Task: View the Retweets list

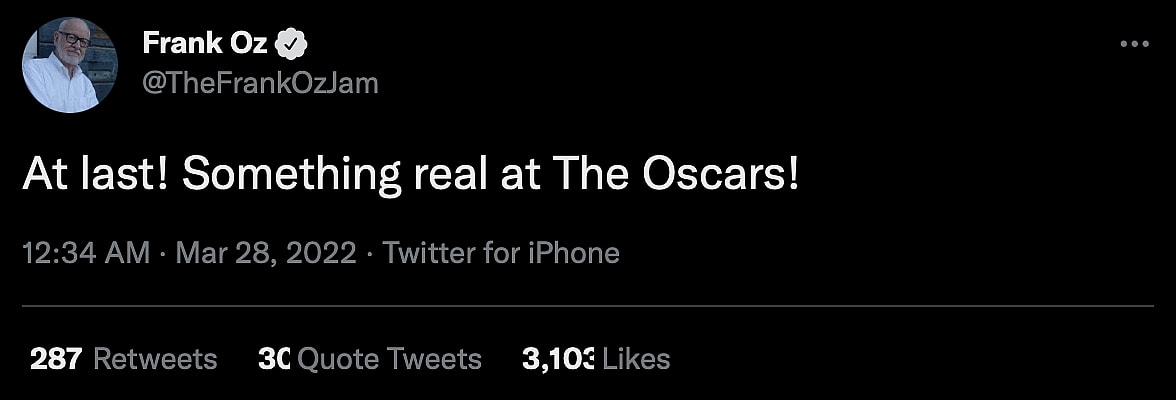Action: (154, 358)
